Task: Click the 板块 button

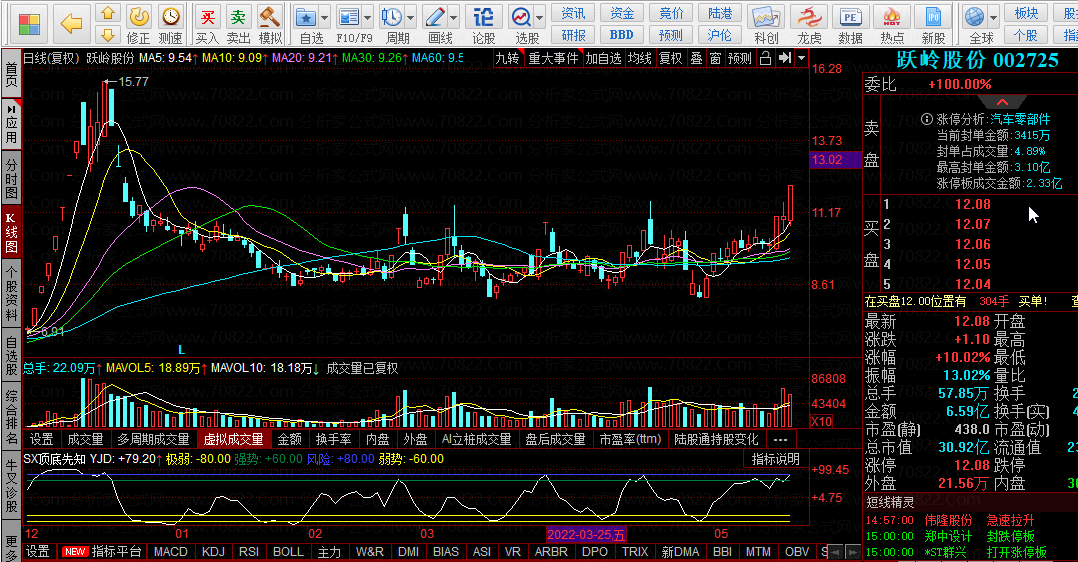Action: click(x=1026, y=13)
